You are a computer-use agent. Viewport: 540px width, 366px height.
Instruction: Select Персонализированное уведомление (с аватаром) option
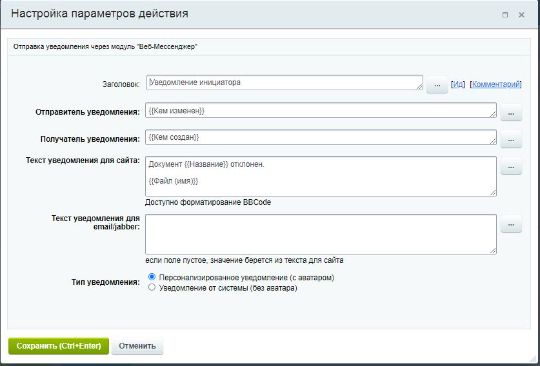point(152,277)
